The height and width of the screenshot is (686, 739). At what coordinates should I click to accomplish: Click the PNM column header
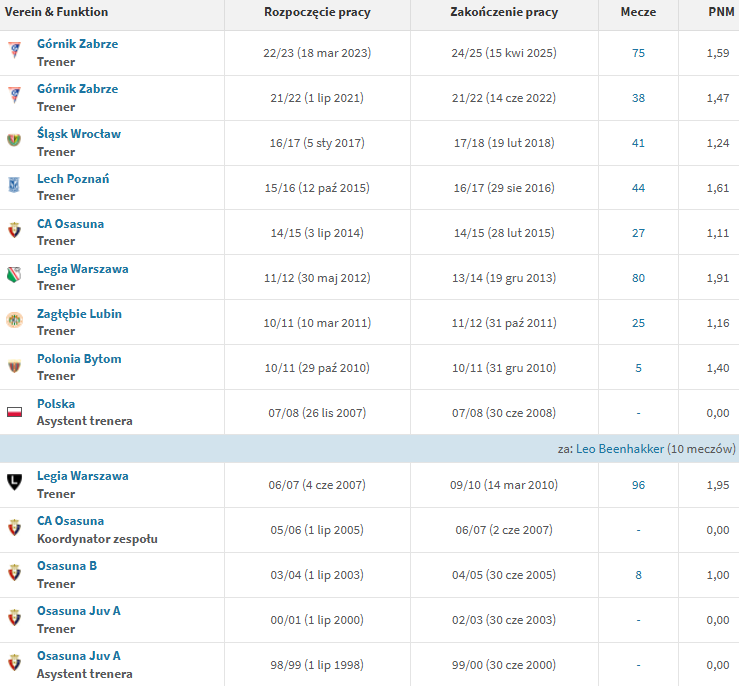tap(721, 12)
